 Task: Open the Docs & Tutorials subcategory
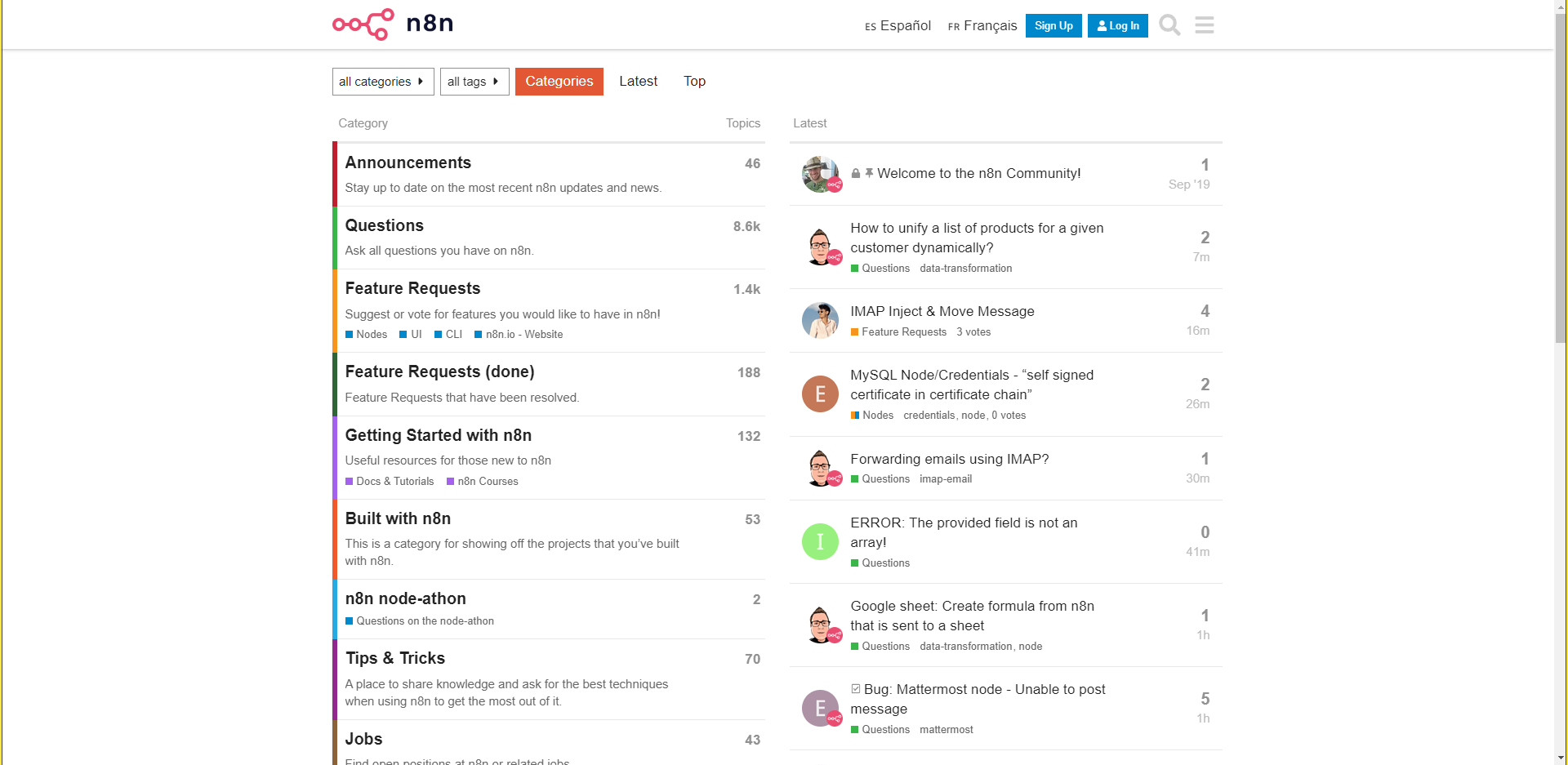390,482
